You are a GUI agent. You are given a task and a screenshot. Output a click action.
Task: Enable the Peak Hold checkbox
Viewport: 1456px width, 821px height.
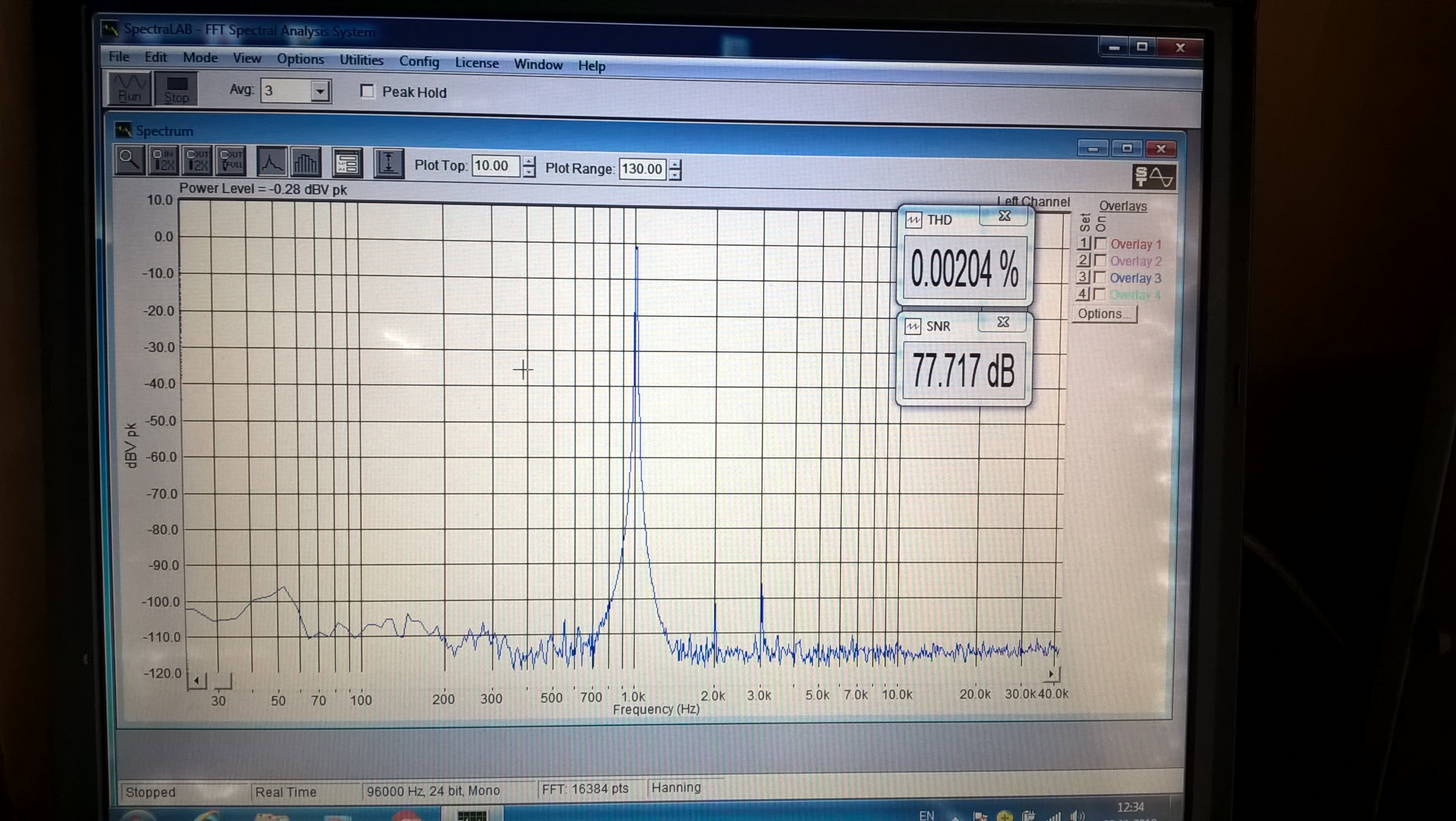coord(368,91)
